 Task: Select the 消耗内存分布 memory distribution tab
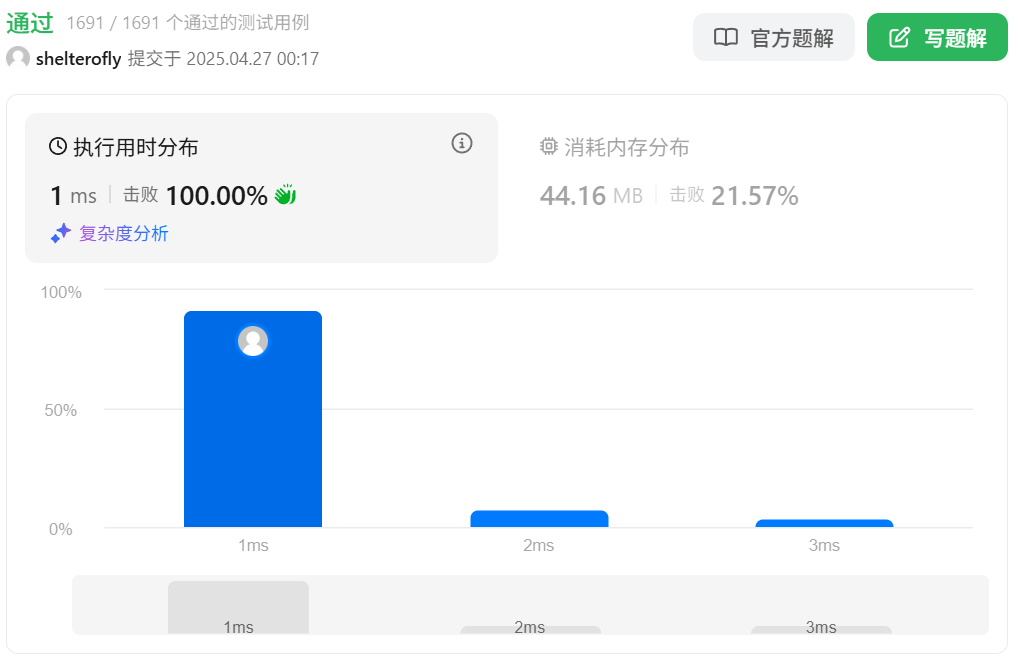coord(614,147)
